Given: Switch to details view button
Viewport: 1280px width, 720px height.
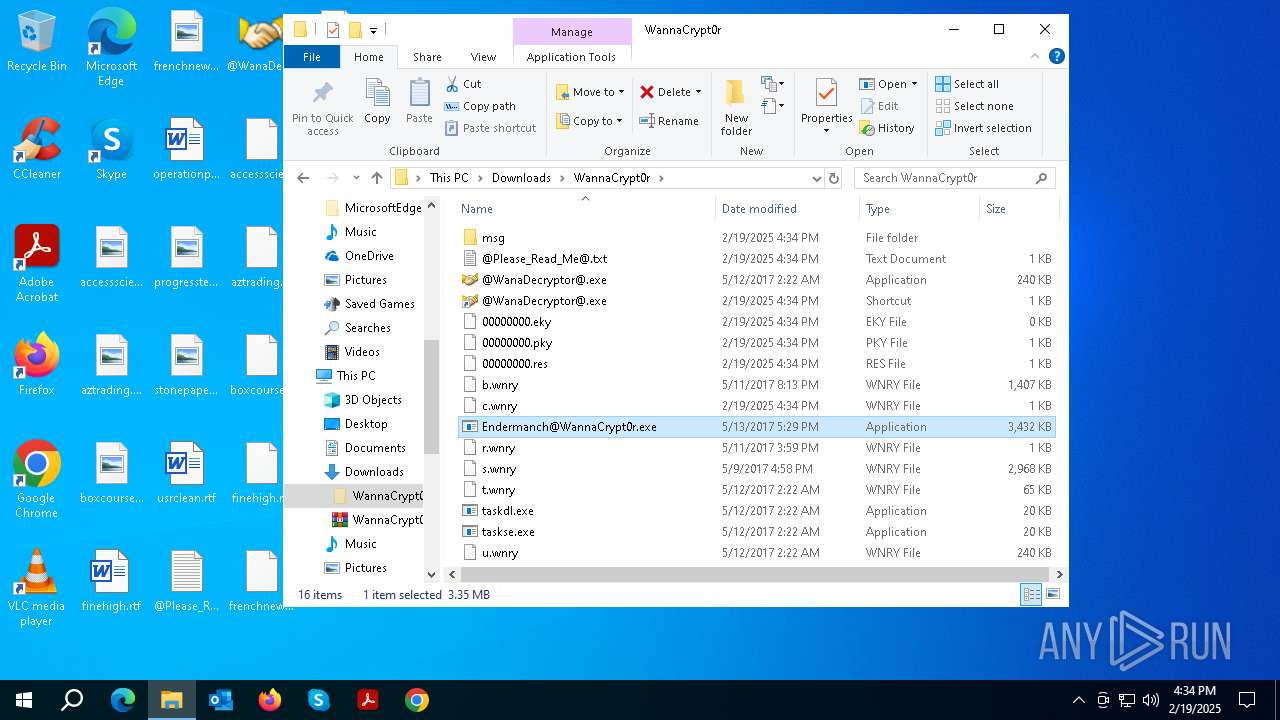Looking at the screenshot, I should pyautogui.click(x=1031, y=594).
